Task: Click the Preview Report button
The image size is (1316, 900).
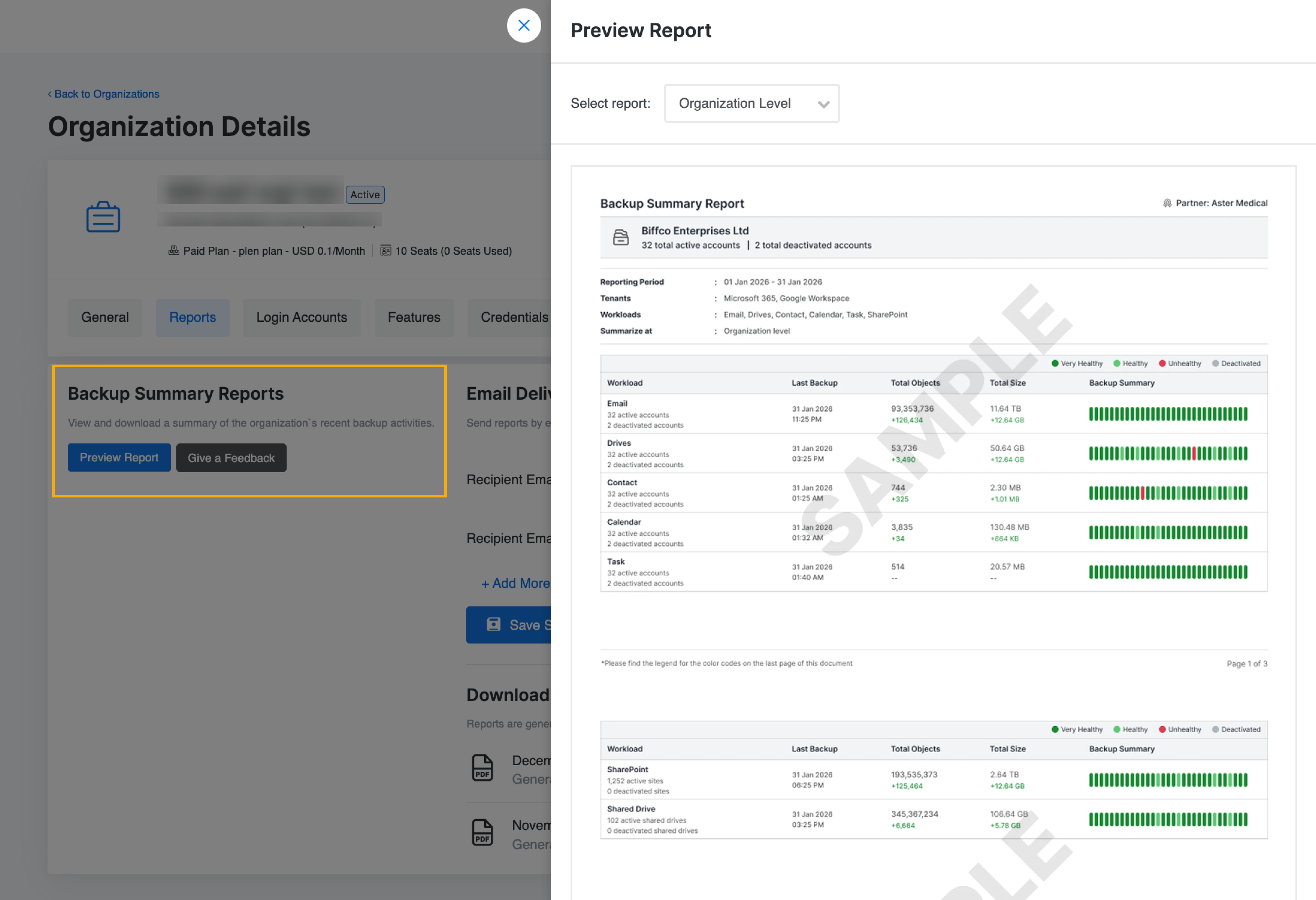Action: pos(119,458)
